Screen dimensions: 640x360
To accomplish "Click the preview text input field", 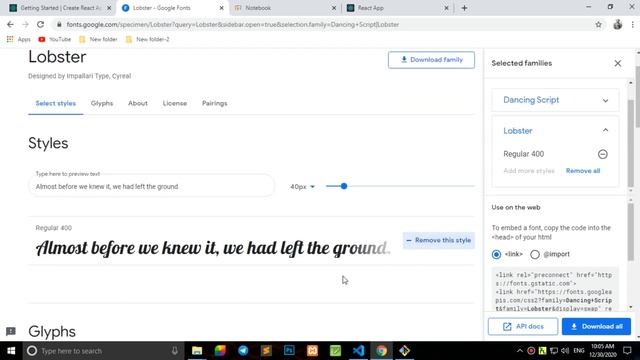I will pos(151,186).
